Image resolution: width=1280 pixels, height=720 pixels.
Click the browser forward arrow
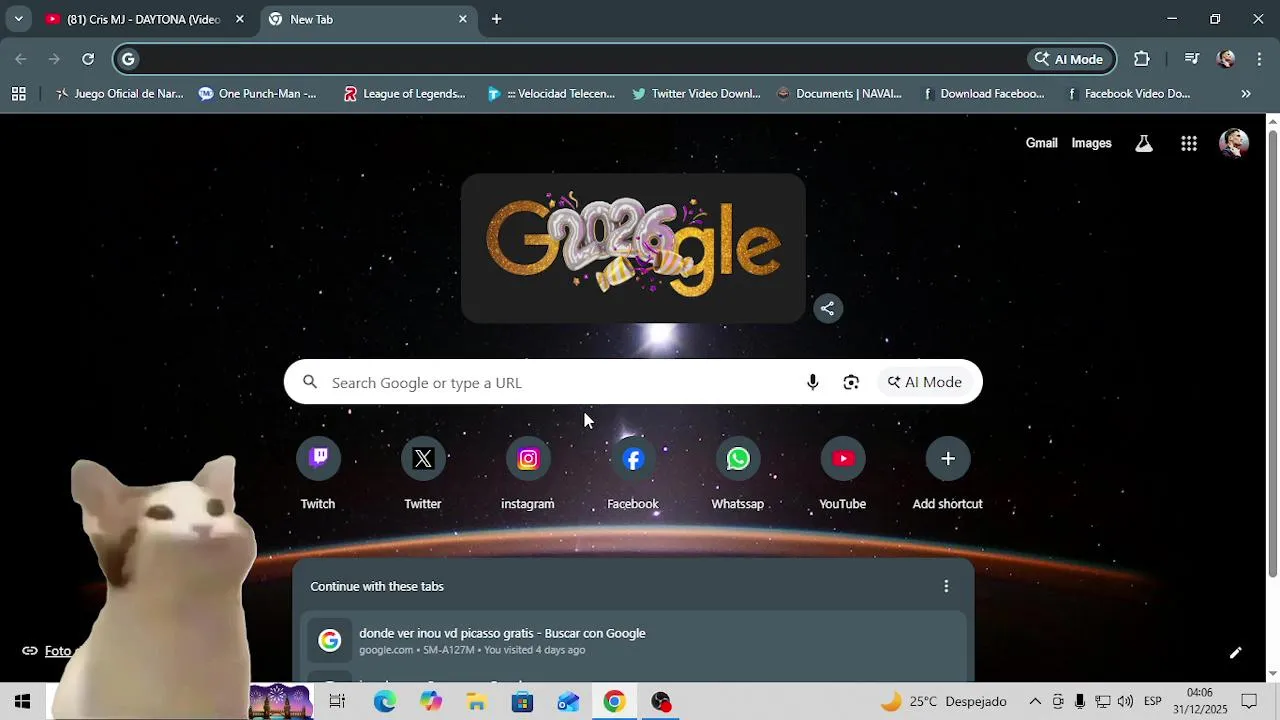coord(54,59)
